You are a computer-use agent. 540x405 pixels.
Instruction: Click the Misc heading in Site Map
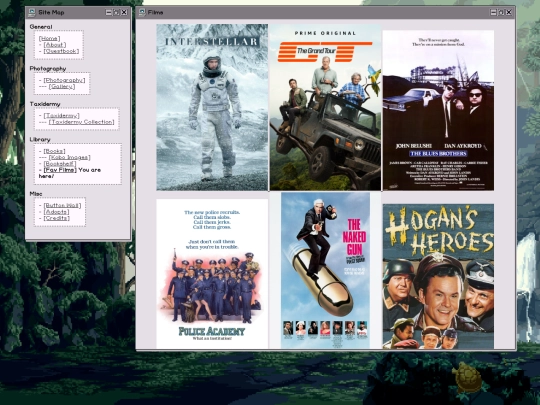[x=36, y=194]
